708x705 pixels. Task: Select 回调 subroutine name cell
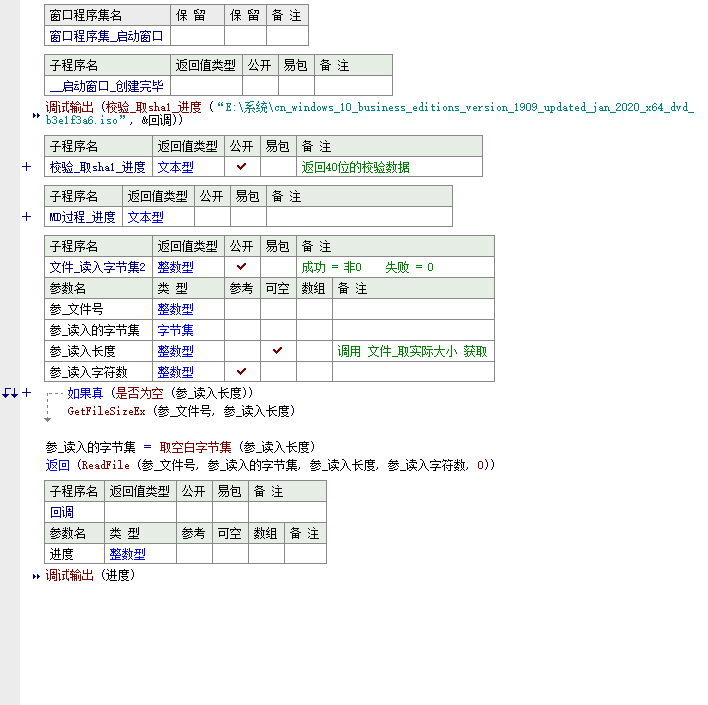pyautogui.click(x=75, y=512)
